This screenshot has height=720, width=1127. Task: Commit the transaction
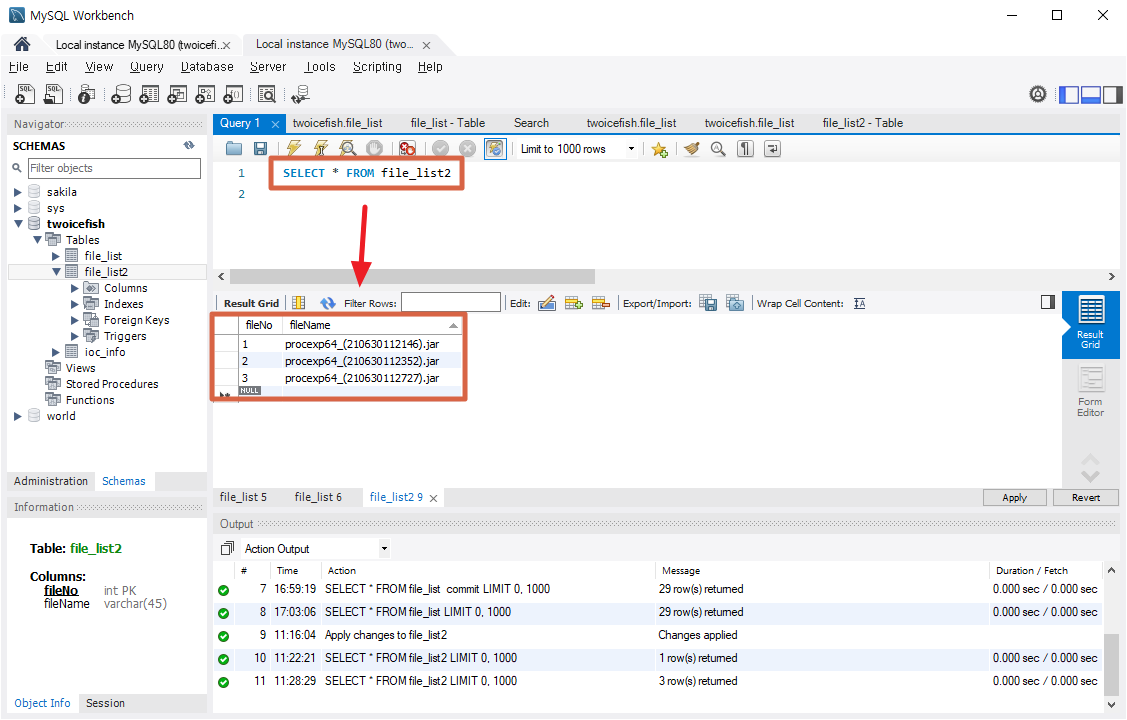[441, 149]
